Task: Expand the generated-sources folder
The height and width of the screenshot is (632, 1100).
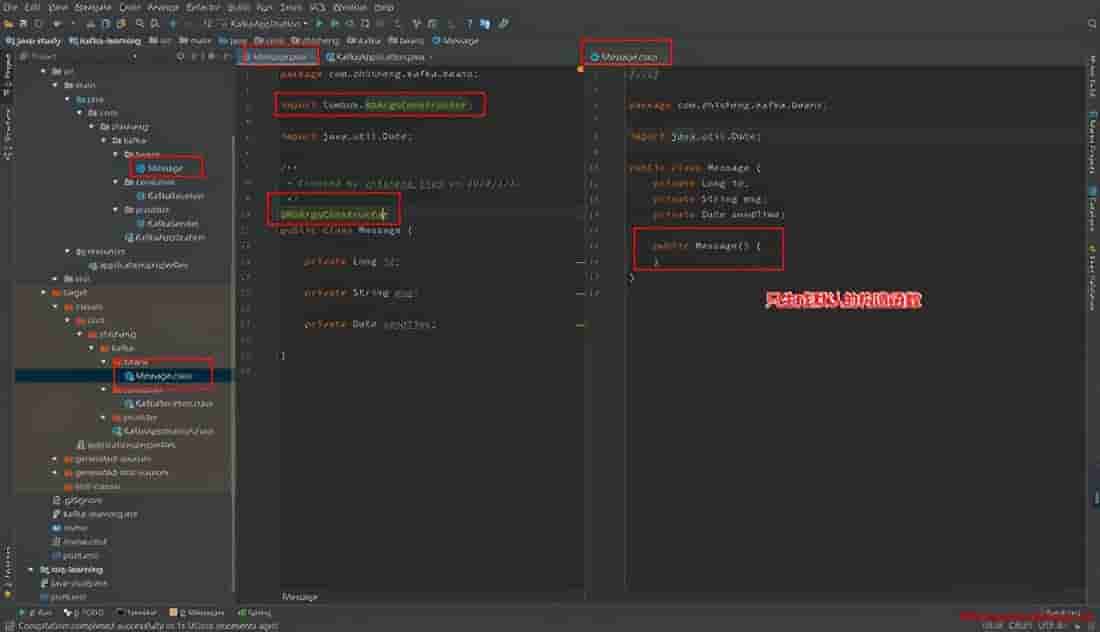Action: coord(54,458)
